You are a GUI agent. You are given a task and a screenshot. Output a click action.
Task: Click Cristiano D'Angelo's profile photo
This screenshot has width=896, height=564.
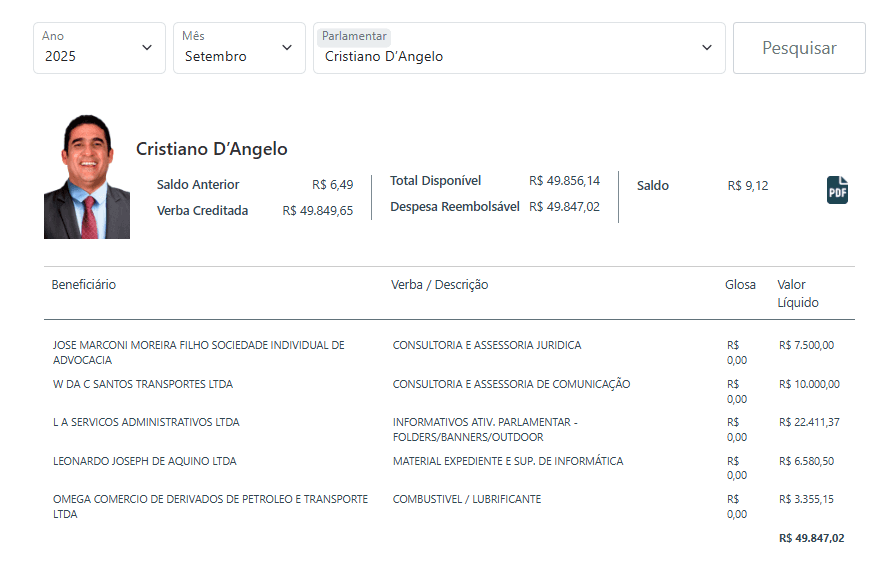87,177
